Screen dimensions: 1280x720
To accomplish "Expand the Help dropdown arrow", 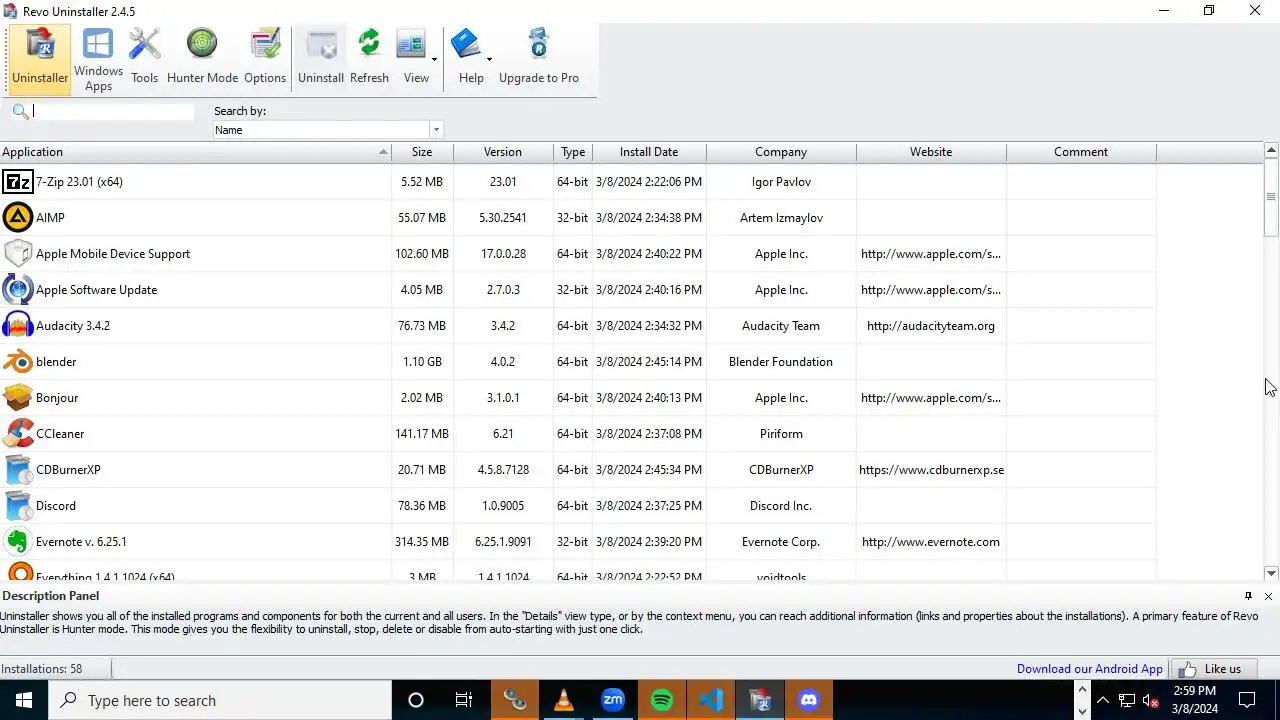I will (x=489, y=59).
